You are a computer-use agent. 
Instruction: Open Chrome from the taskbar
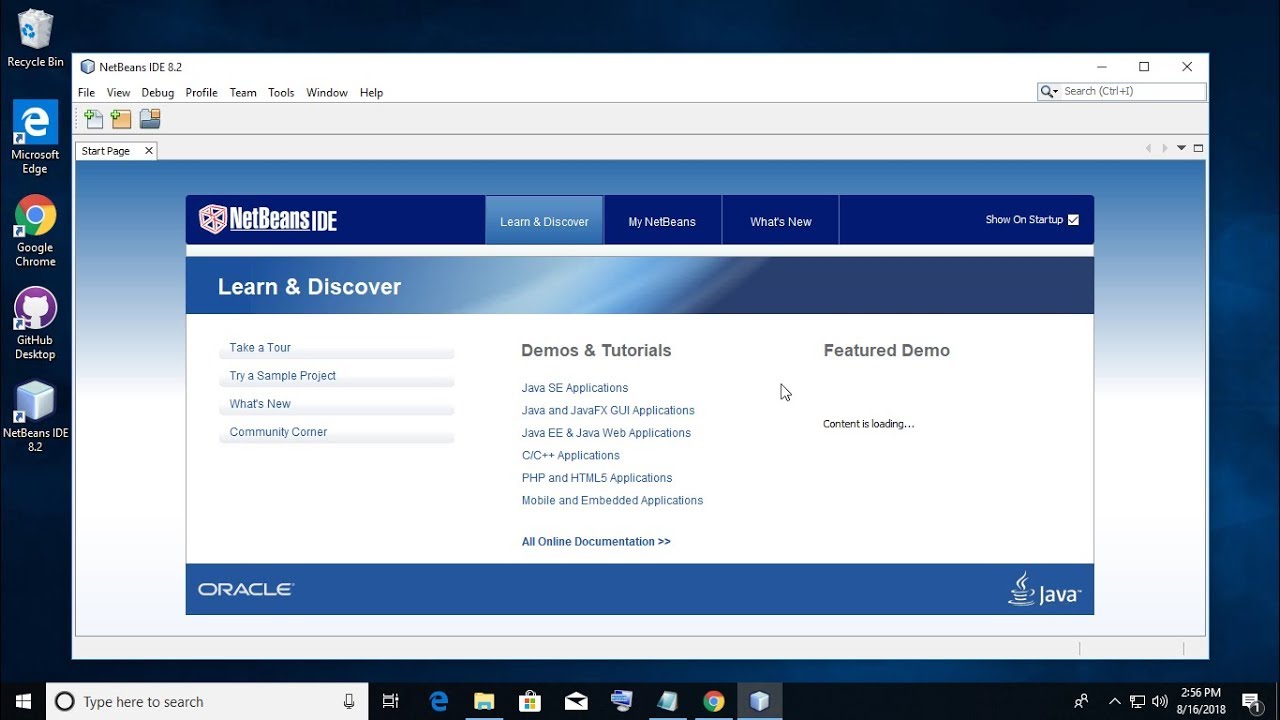pyautogui.click(x=713, y=701)
